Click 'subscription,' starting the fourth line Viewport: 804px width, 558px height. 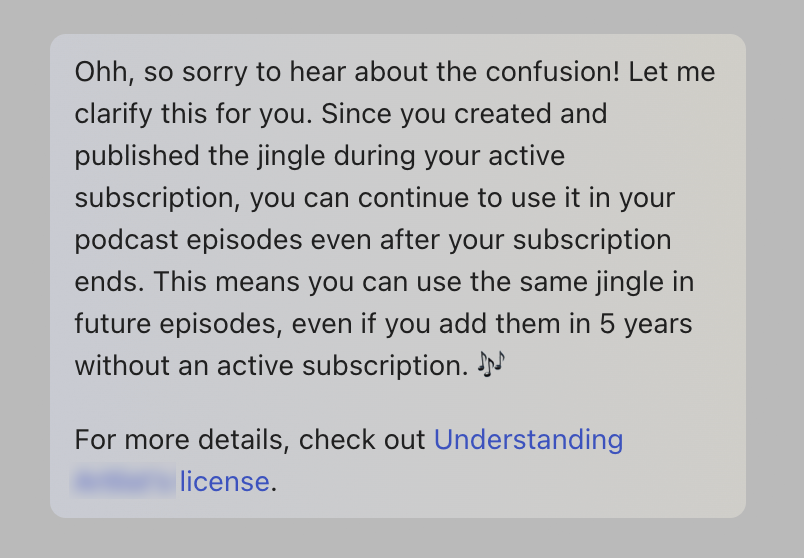pos(157,198)
